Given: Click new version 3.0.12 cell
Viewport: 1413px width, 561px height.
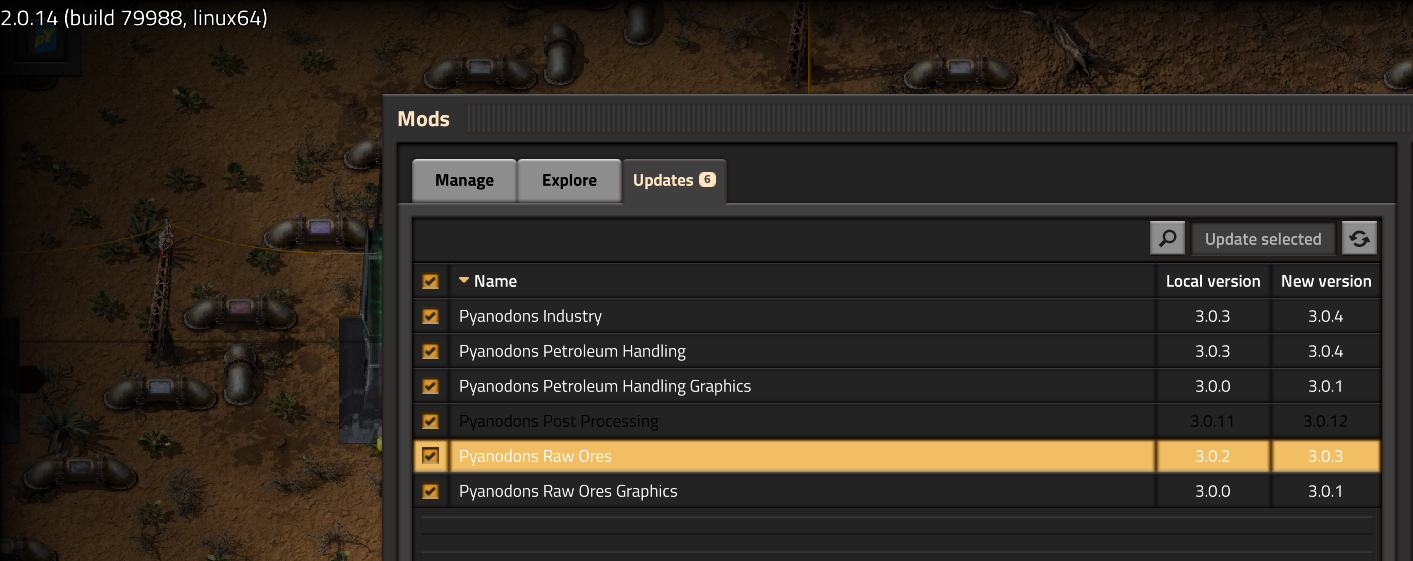Looking at the screenshot, I should (x=1326, y=422).
